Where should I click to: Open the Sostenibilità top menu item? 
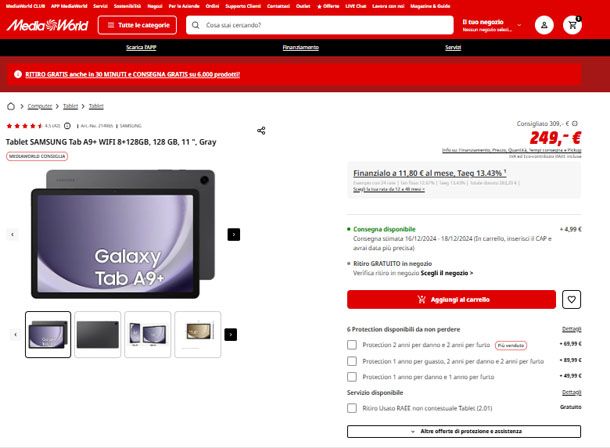tap(127, 6)
